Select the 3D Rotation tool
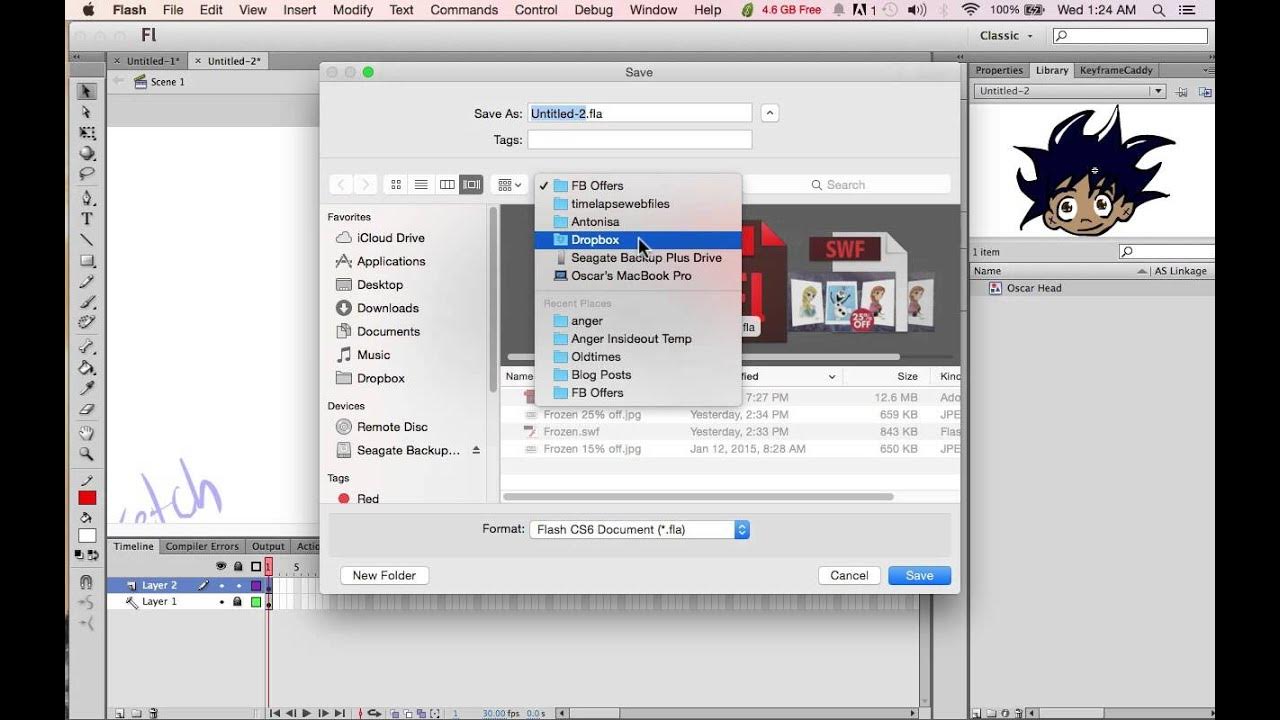 [87, 153]
